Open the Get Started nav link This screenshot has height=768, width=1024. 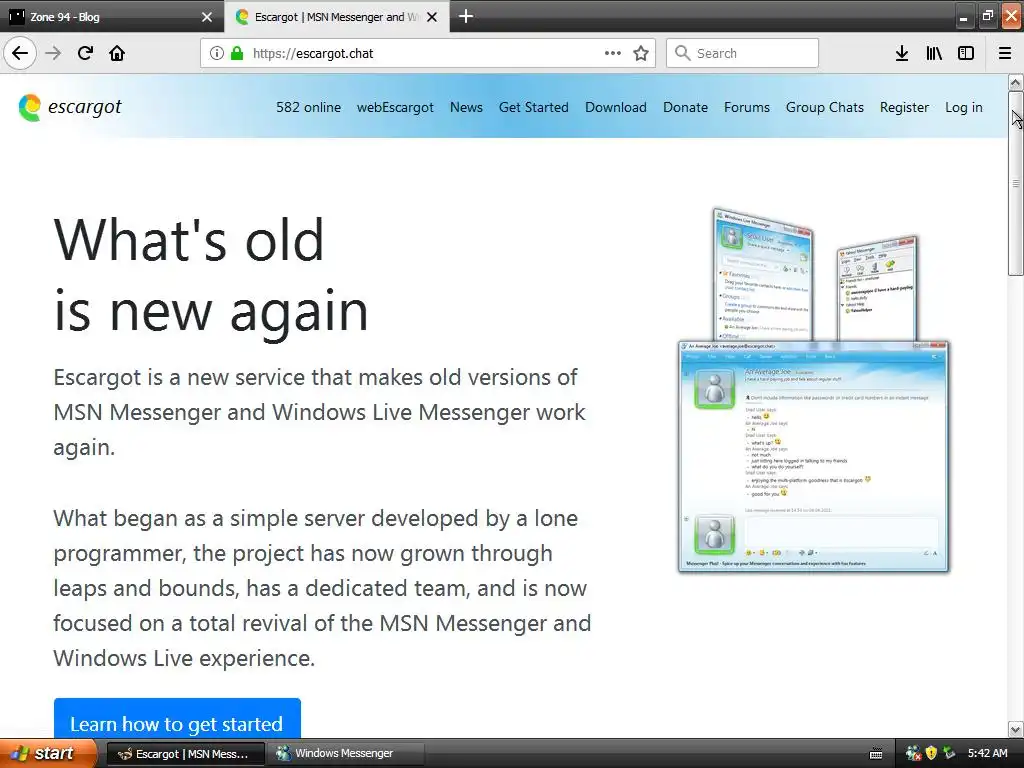tap(534, 107)
